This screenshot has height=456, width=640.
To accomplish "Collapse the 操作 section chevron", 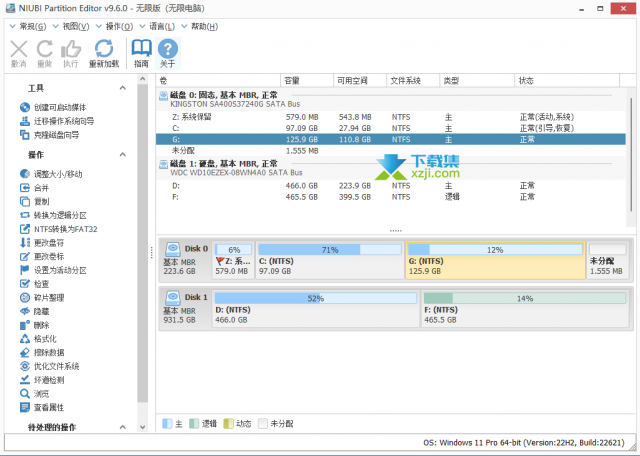I will click(x=122, y=154).
